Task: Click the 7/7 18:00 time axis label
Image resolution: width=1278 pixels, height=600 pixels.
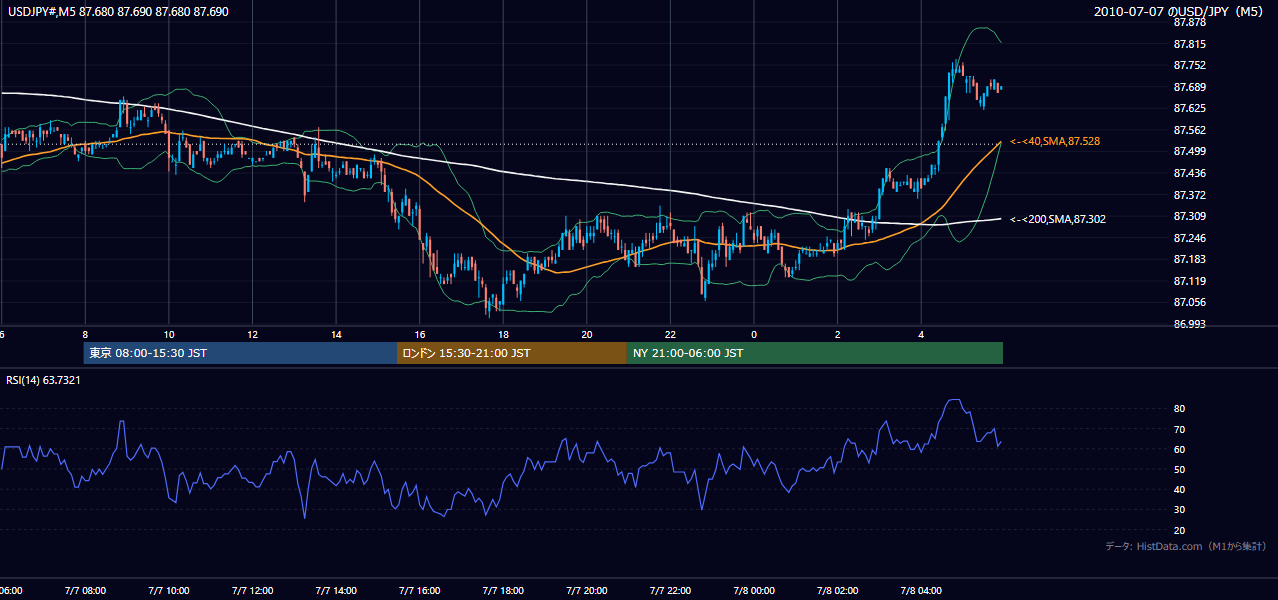Action: pyautogui.click(x=504, y=591)
